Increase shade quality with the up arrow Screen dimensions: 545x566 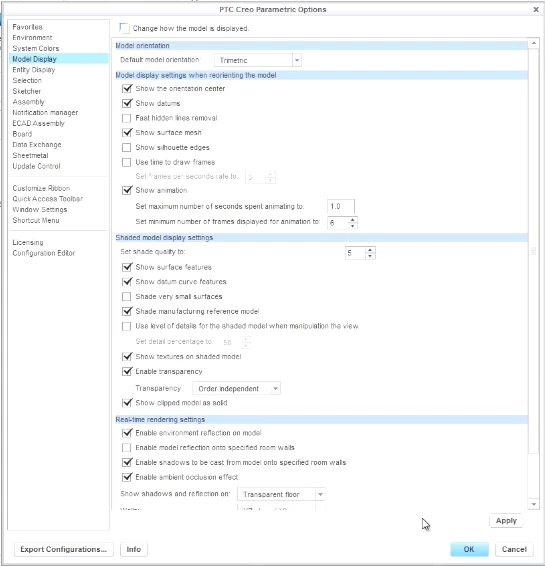[x=370, y=250]
